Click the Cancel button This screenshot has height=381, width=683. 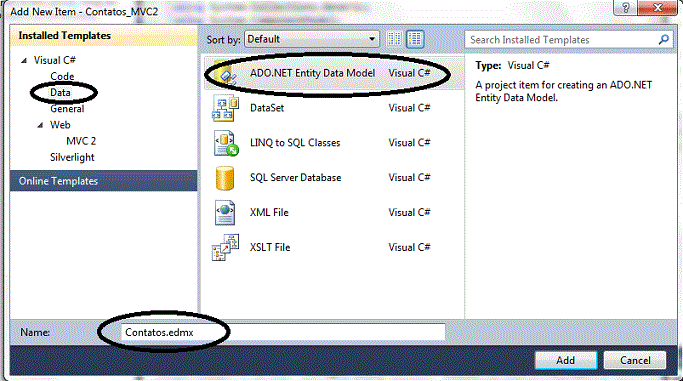[635, 361]
